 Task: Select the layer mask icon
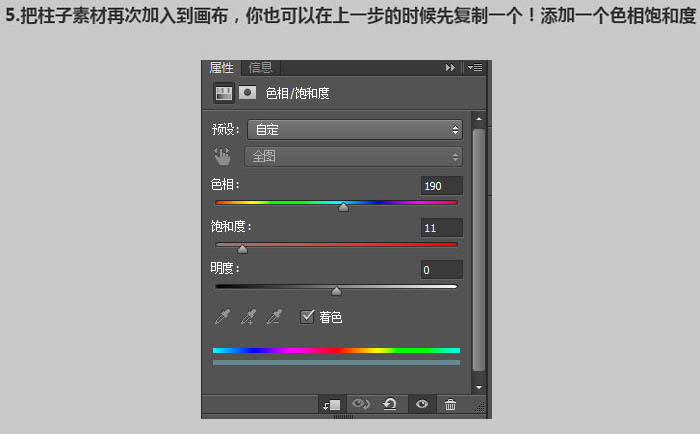tap(247, 93)
